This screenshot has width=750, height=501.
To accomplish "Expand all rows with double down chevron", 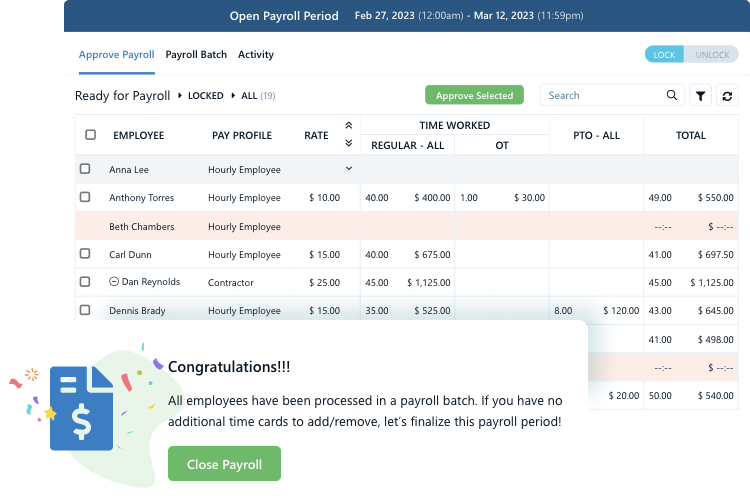I will (348, 143).
